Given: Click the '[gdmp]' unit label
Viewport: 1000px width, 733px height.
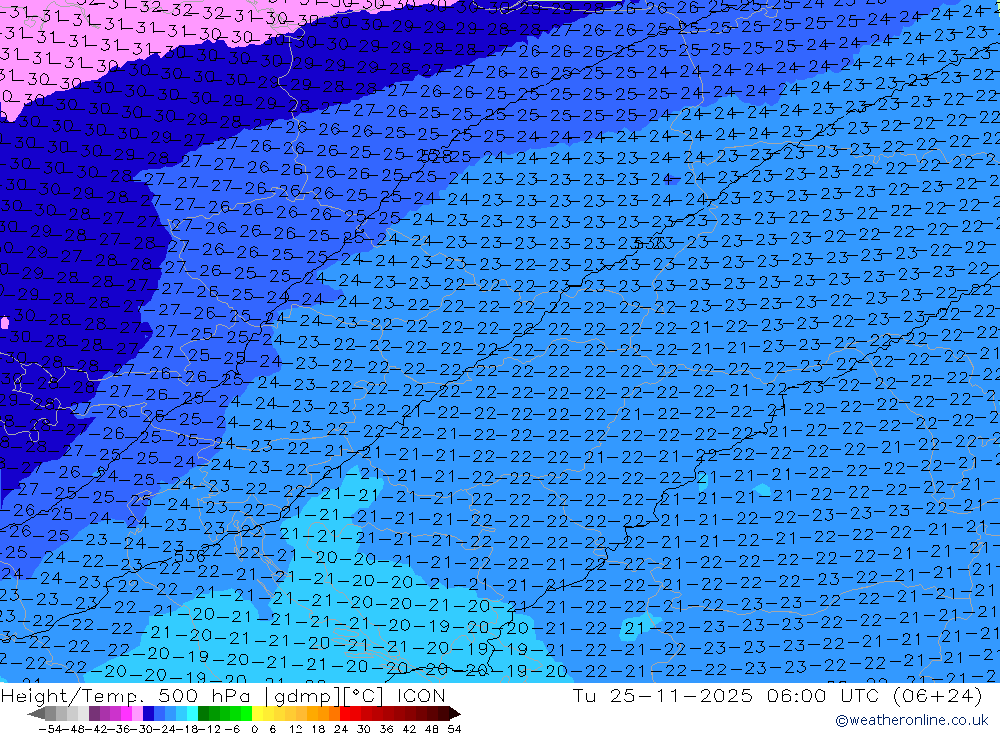Looking at the screenshot, I should [303, 696].
